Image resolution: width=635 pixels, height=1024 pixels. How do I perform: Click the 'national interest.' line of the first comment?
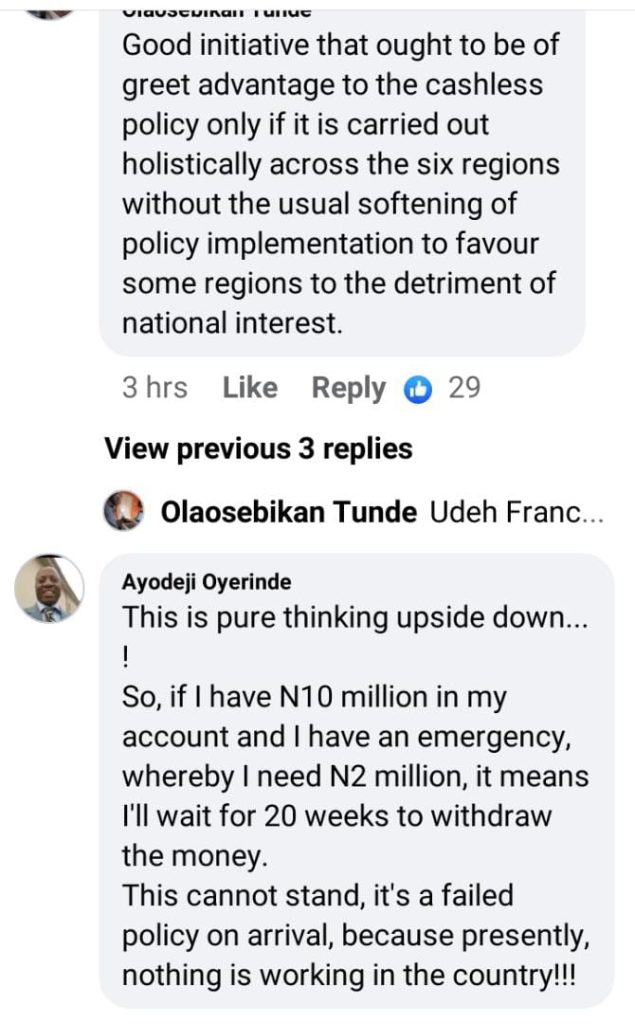pos(232,323)
